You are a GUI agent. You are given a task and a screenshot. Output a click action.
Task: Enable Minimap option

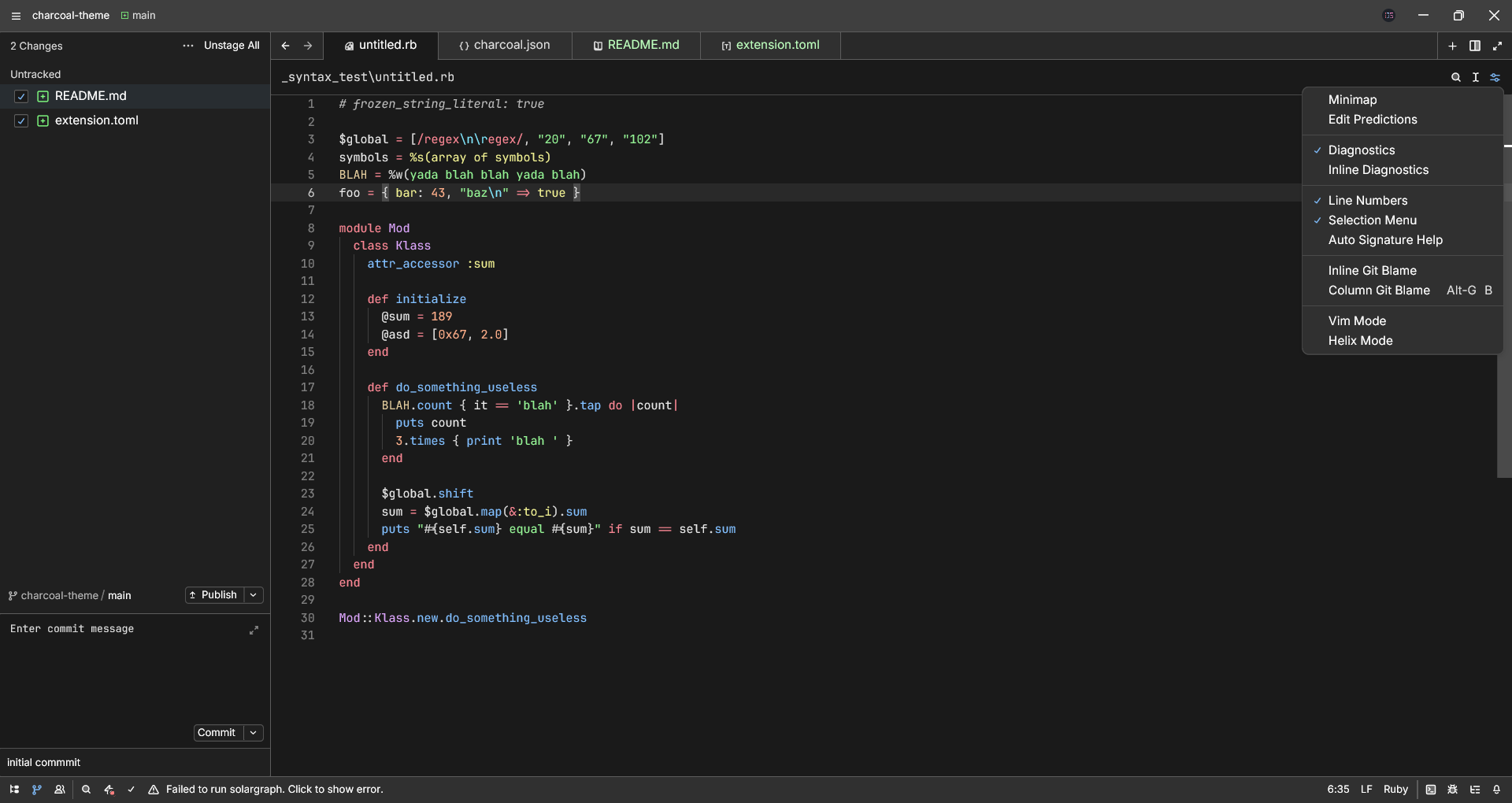[x=1403, y=100]
